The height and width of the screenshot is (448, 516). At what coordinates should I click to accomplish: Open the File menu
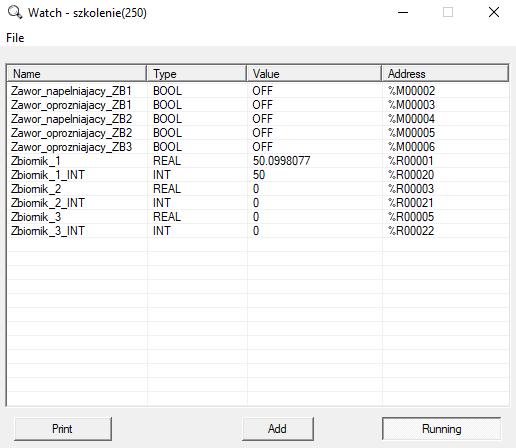[x=15, y=38]
